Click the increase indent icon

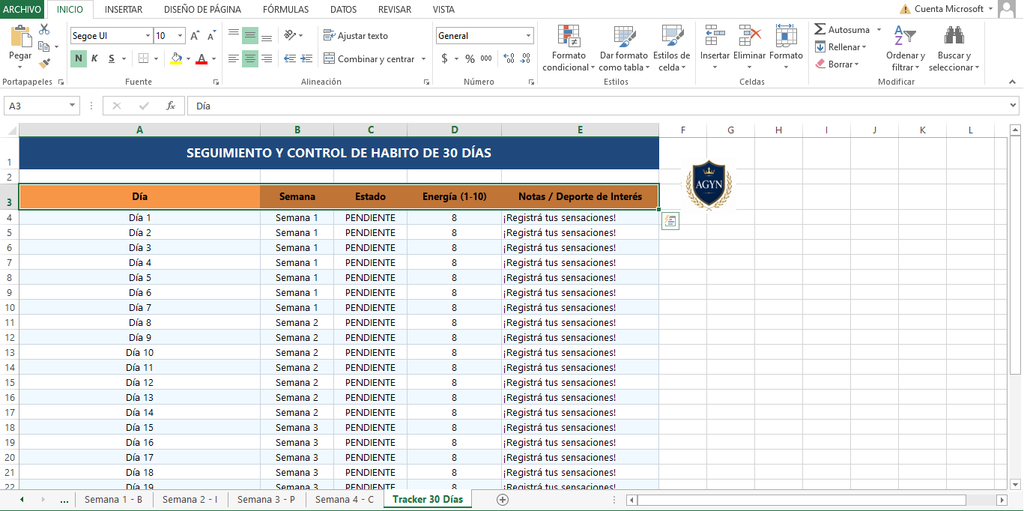(x=306, y=59)
